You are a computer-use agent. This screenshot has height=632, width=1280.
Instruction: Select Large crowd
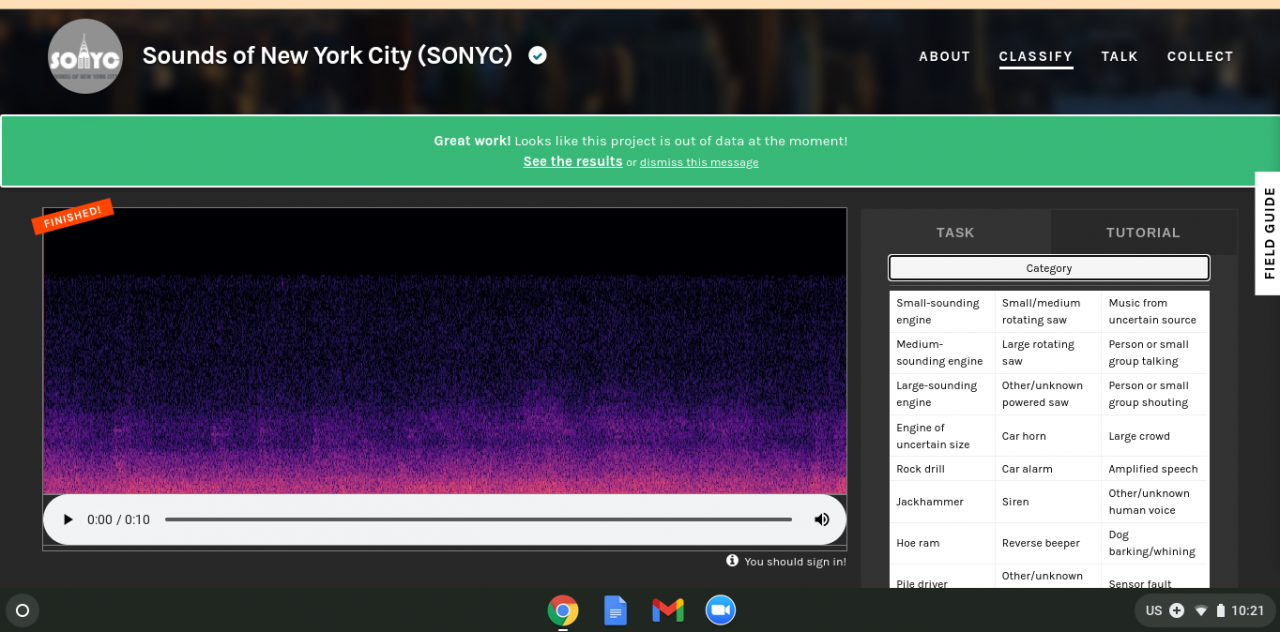click(1155, 436)
